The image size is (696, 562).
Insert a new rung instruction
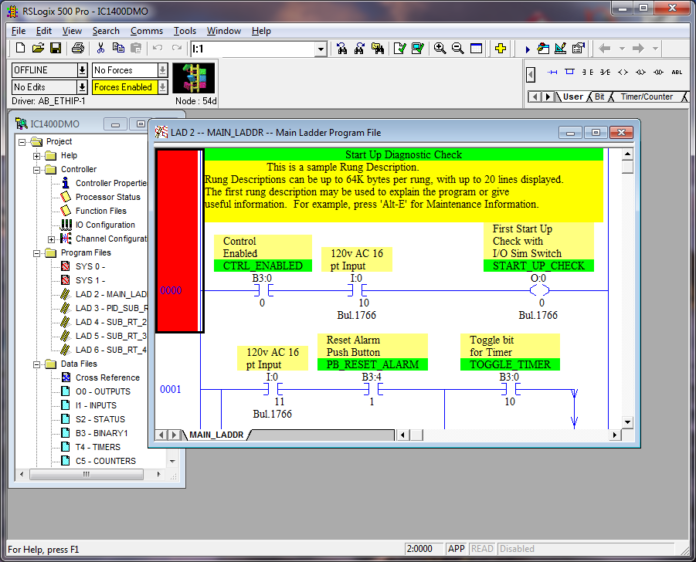[x=552, y=72]
